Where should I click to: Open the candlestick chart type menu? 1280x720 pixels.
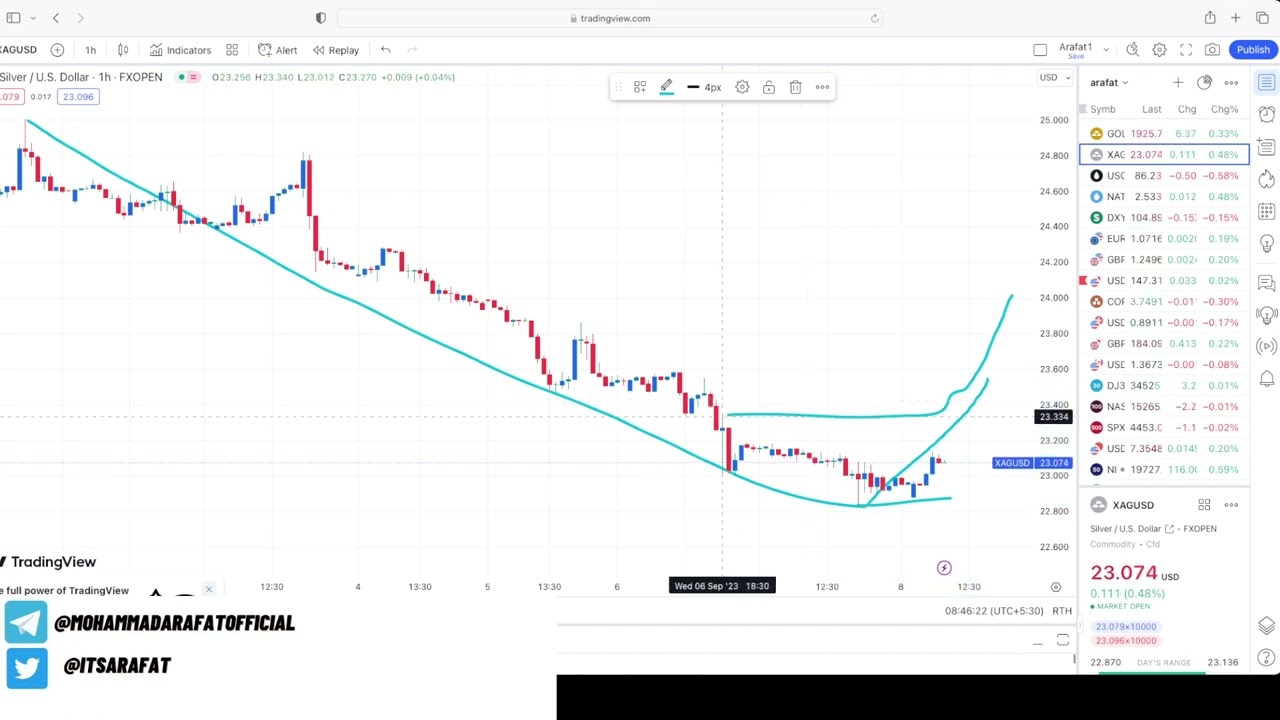coord(123,50)
